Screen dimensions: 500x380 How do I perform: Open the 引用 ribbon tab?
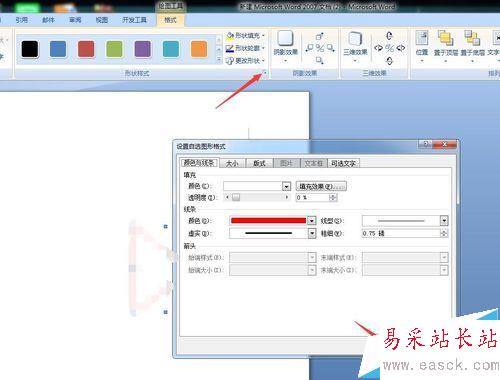pos(22,20)
